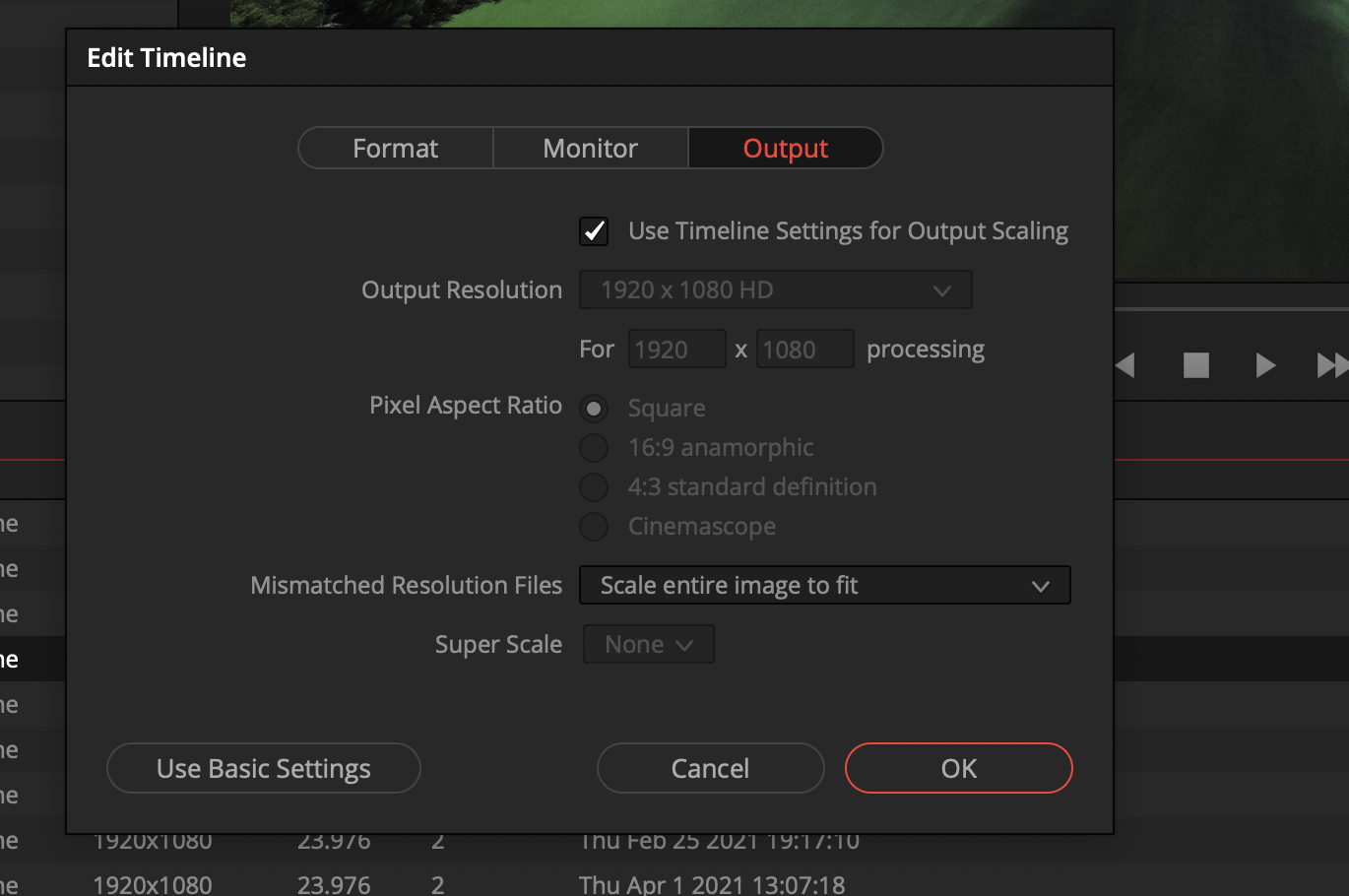Cancel the Edit Timeline dialog
Viewport: 1349px width, 896px height.
coord(710,768)
